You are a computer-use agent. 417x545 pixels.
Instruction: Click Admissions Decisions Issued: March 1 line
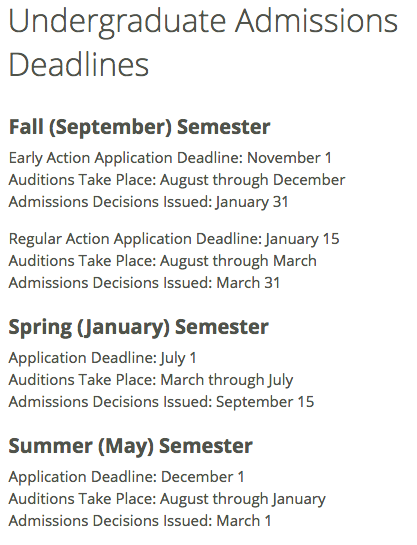(x=140, y=521)
